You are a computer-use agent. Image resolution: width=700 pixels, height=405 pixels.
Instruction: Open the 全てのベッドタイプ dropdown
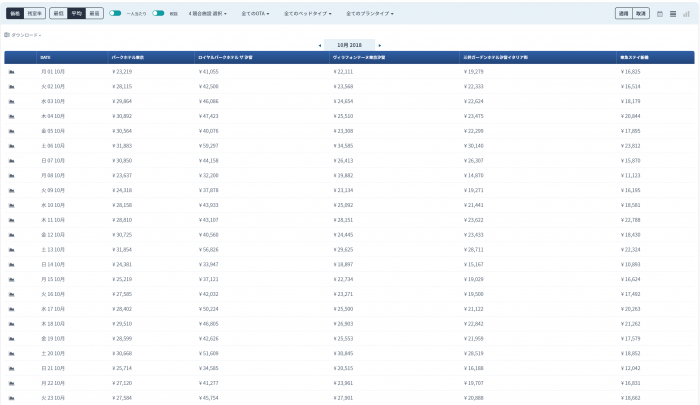click(x=308, y=14)
